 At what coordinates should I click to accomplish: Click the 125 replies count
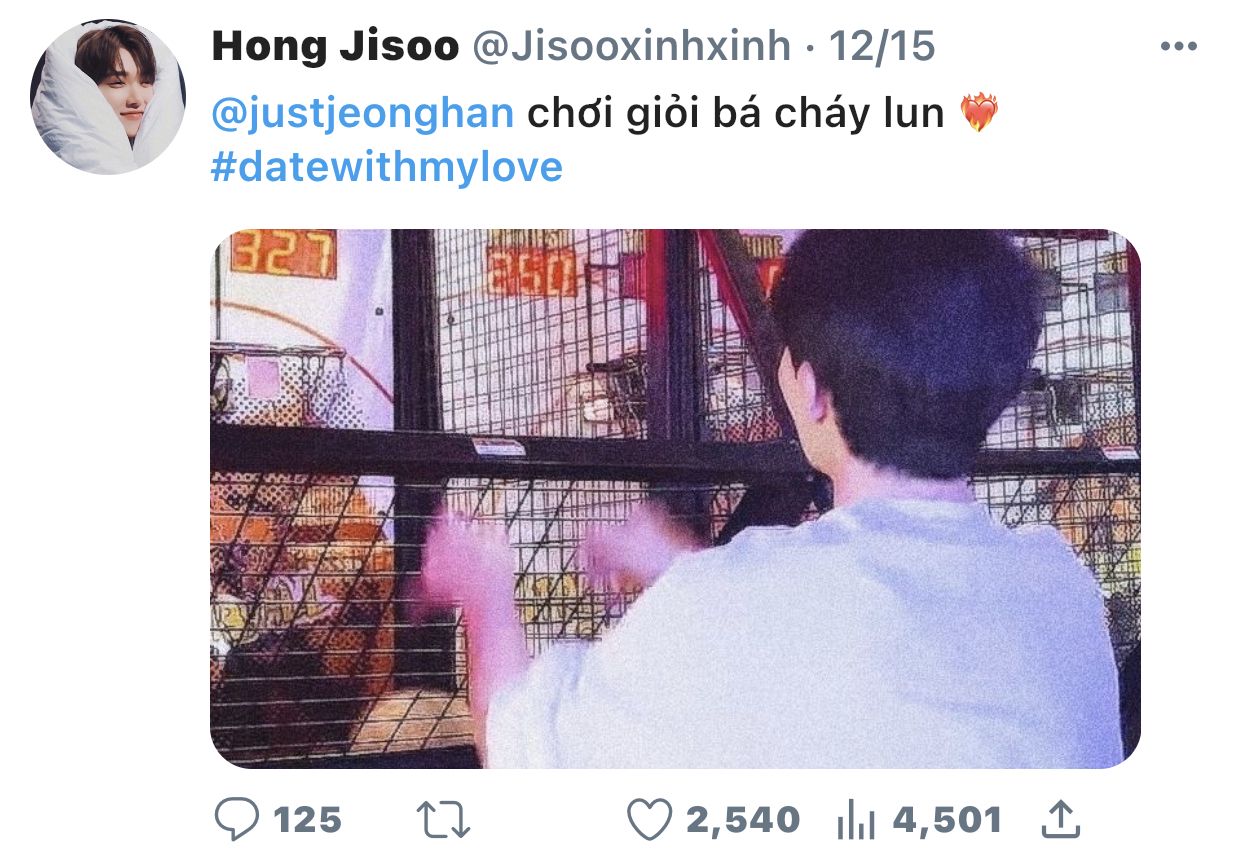pyautogui.click(x=308, y=822)
